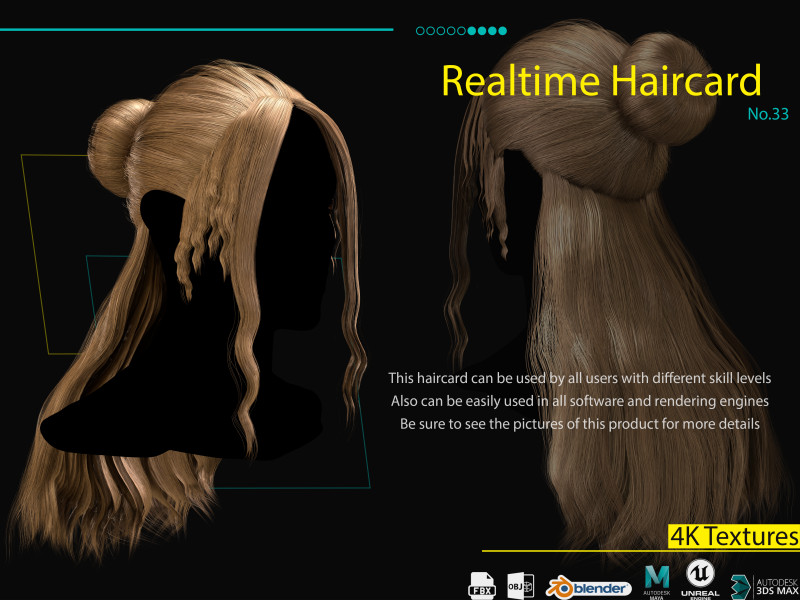Click the yellow line under '4K Textures'
This screenshot has height=600, width=800.
point(640,551)
